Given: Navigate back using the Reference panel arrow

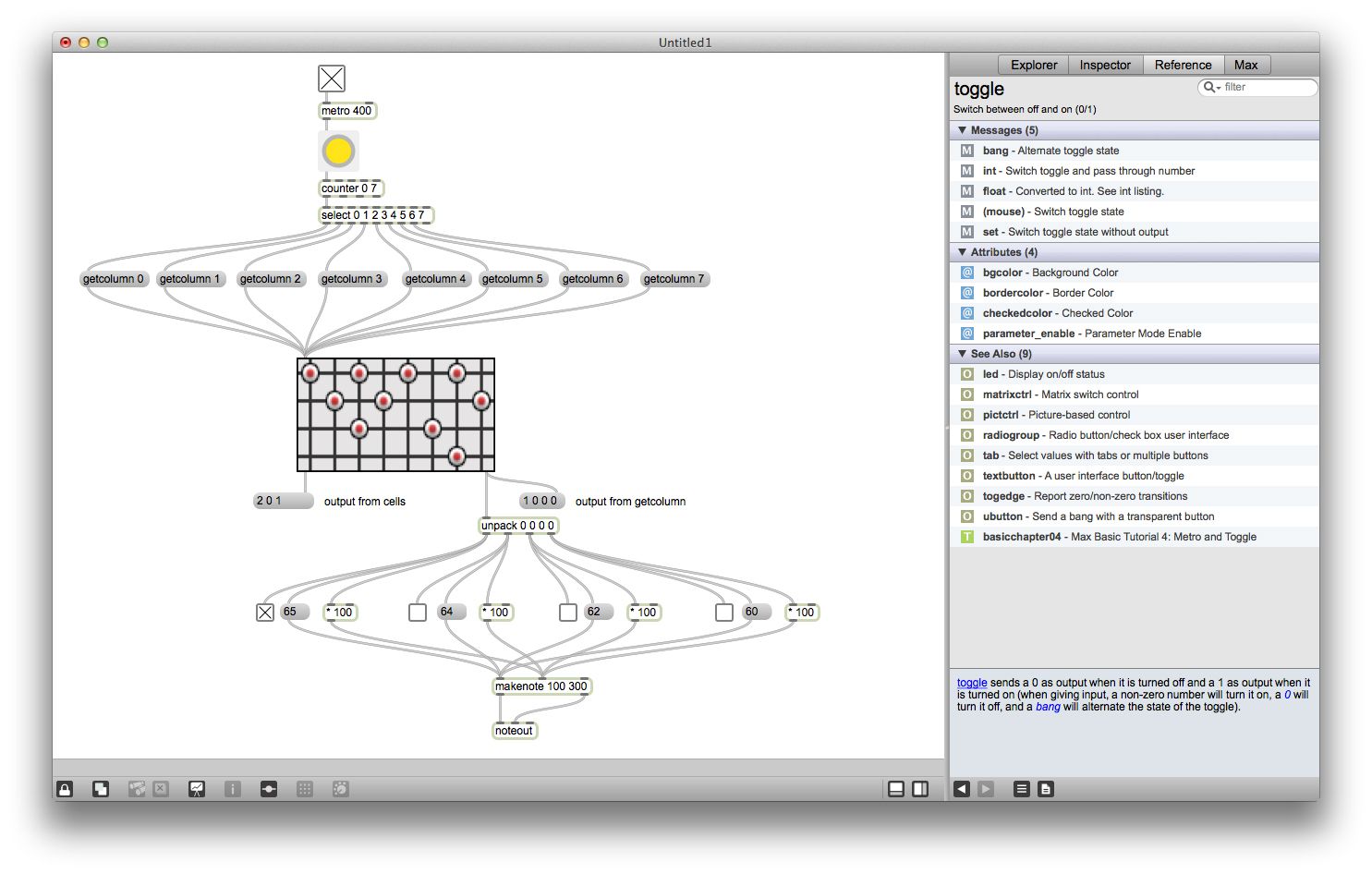Looking at the screenshot, I should [x=962, y=788].
